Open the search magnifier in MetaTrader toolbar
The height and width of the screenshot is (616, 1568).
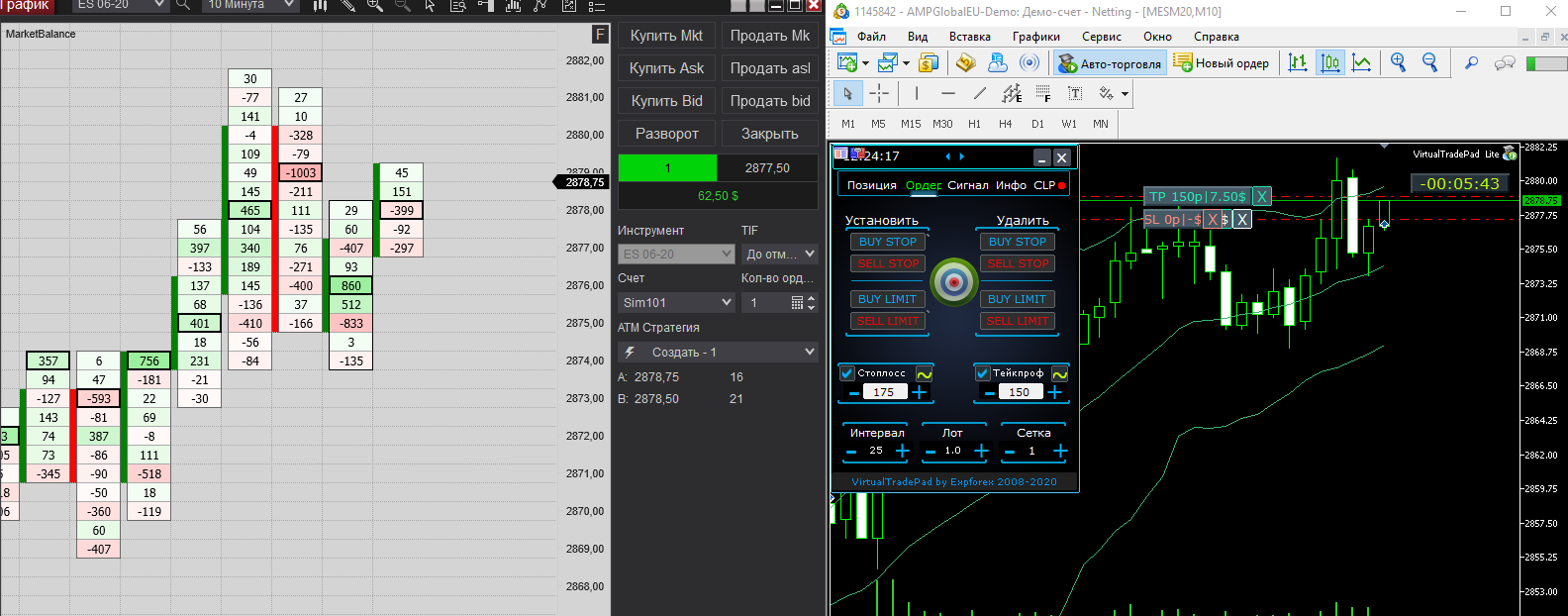pos(1471,62)
